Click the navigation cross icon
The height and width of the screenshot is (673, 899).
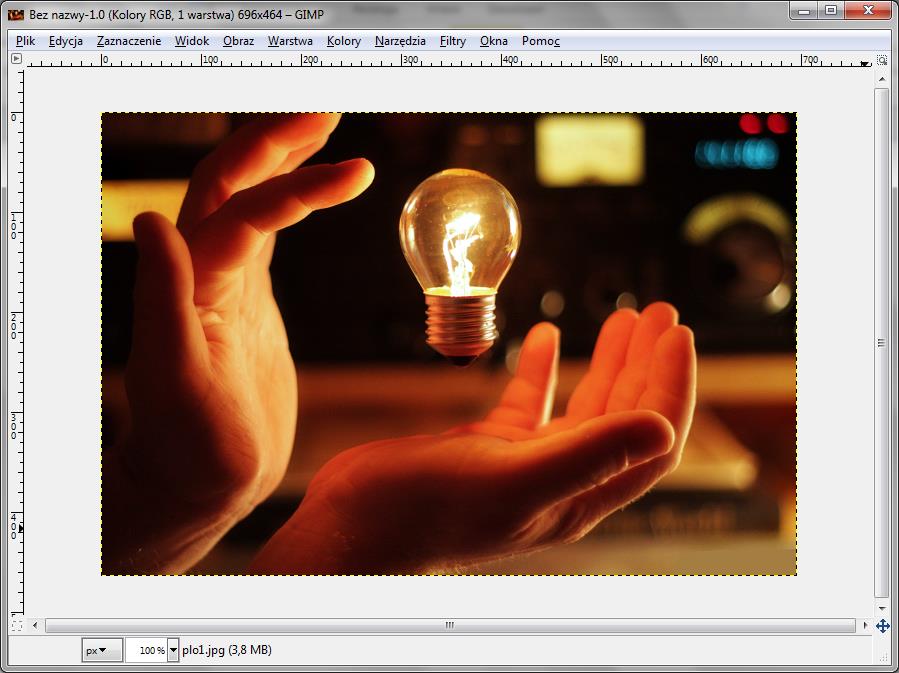point(882,626)
